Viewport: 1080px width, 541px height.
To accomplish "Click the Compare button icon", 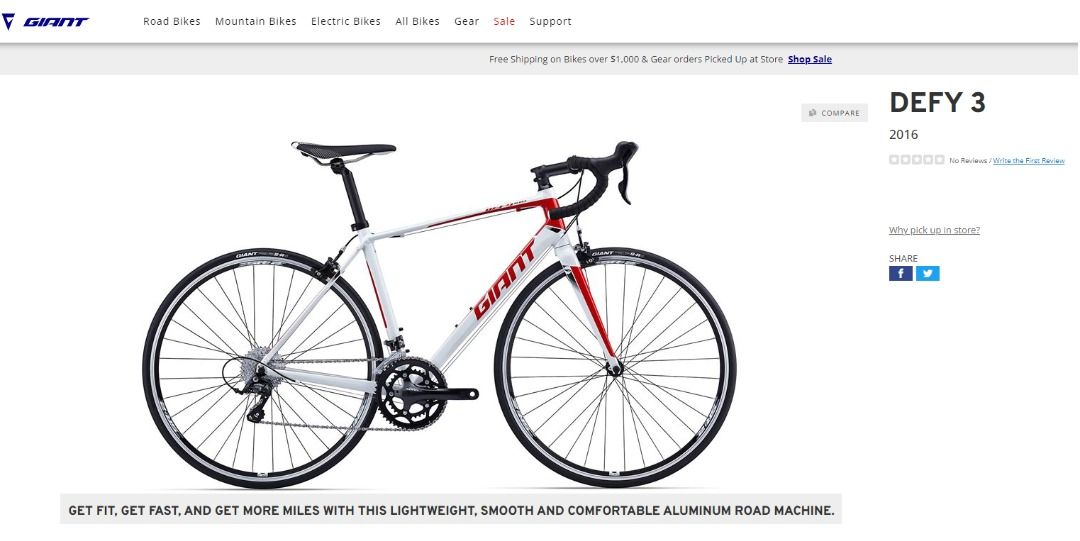I will [x=813, y=113].
